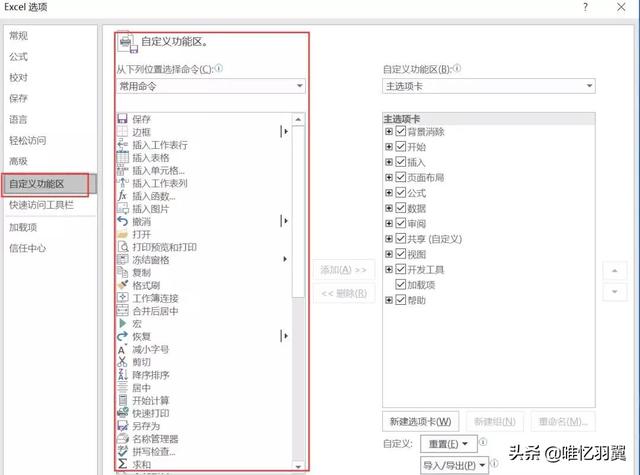
Task: Toggle the 加载项 checkbox in ribbon list
Action: pos(400,284)
